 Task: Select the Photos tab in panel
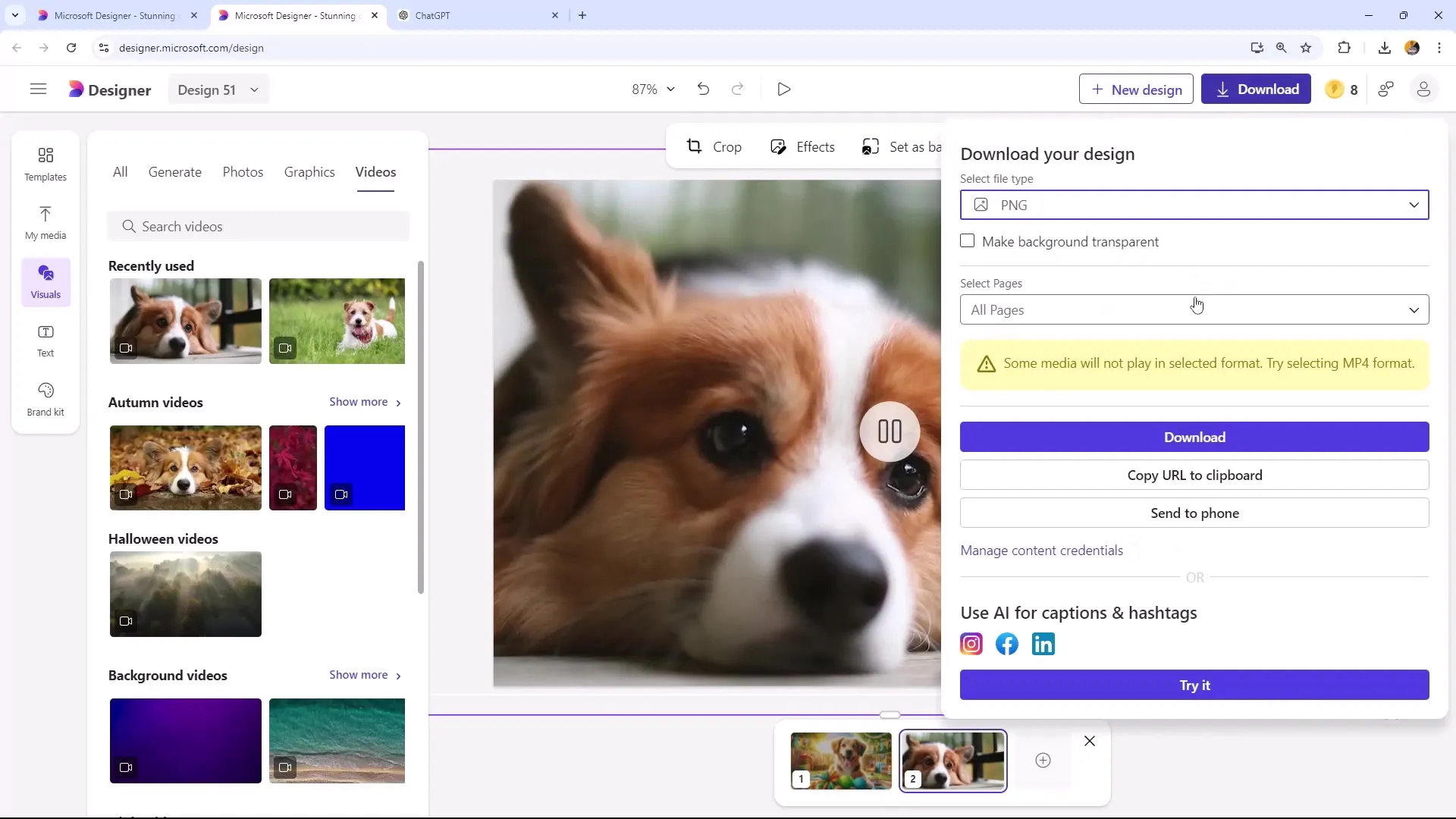(x=243, y=172)
